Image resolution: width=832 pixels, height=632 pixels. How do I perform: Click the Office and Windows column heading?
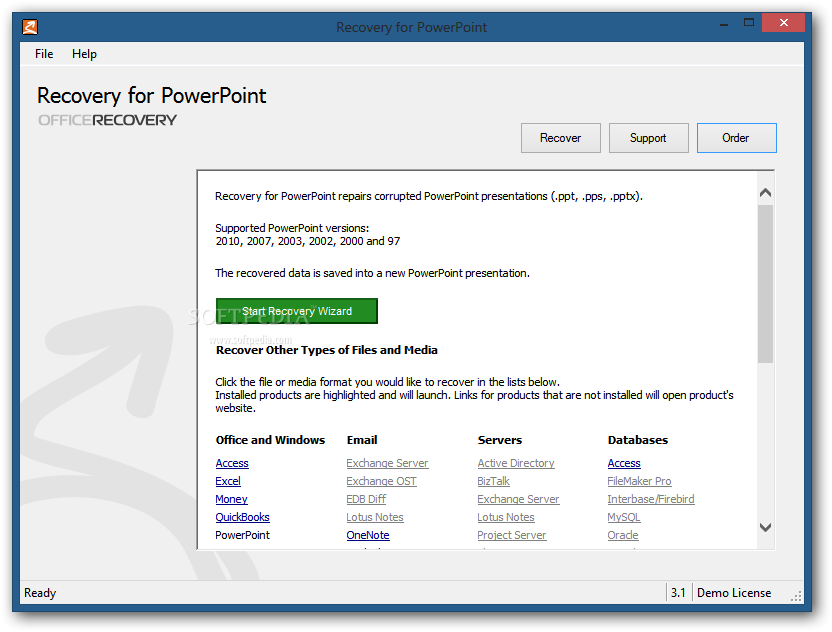click(x=270, y=440)
